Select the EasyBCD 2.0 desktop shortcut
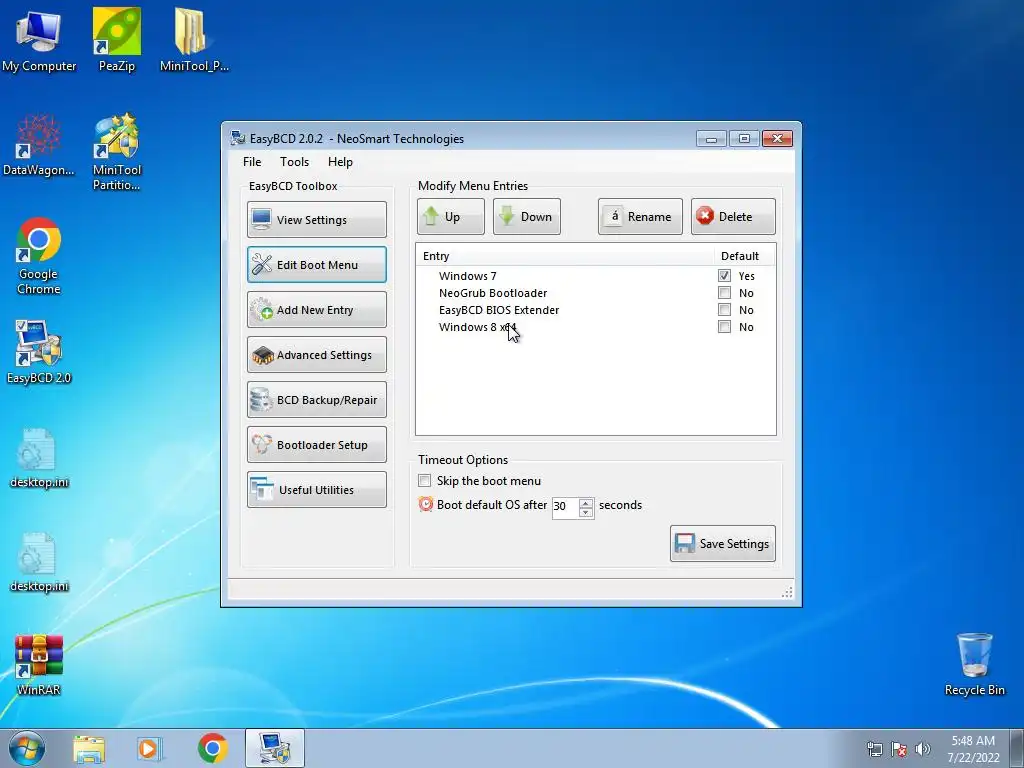Screen dimensions: 1024x768 click(39, 353)
